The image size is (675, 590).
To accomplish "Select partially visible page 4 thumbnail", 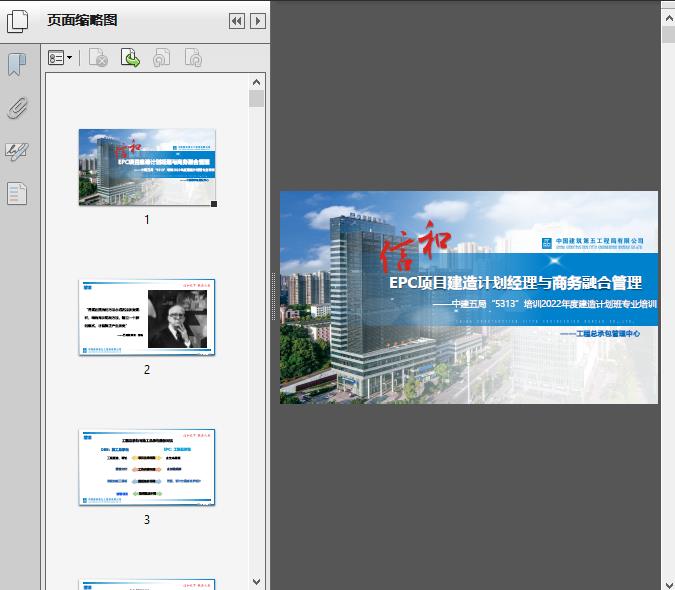I will pyautogui.click(x=147, y=584).
